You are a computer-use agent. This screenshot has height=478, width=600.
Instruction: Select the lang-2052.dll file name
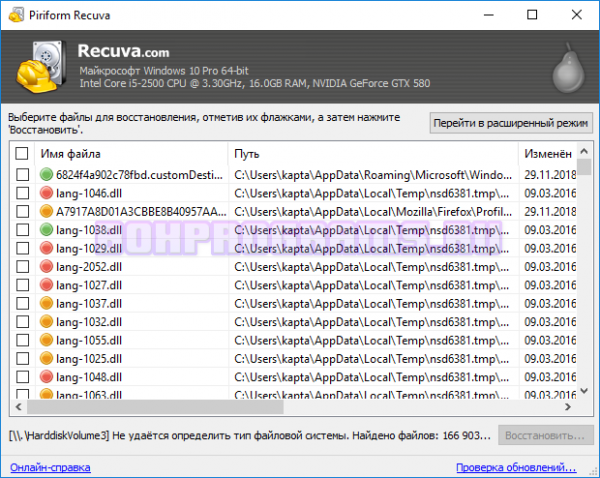point(89,267)
